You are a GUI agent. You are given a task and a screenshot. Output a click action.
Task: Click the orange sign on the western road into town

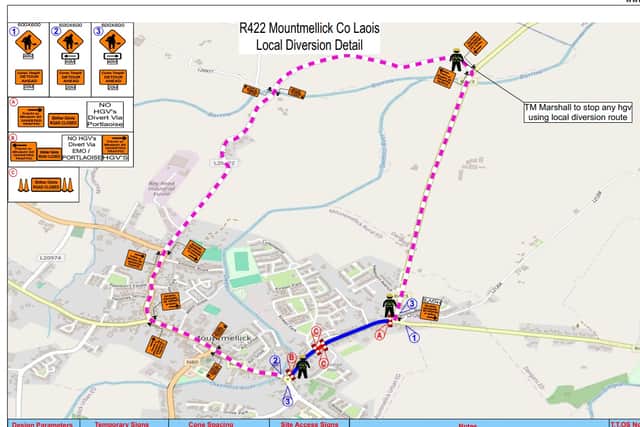pos(135,260)
